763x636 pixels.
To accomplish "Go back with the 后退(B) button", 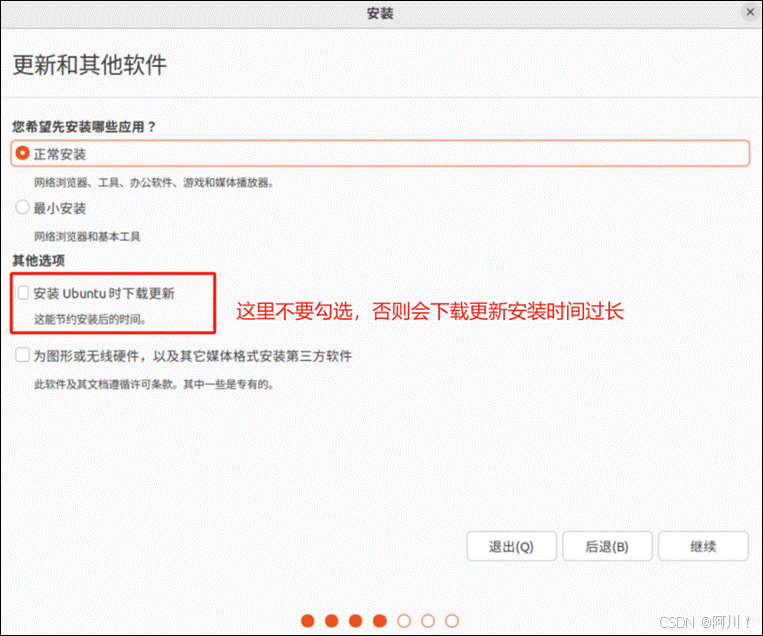I will pos(607,546).
